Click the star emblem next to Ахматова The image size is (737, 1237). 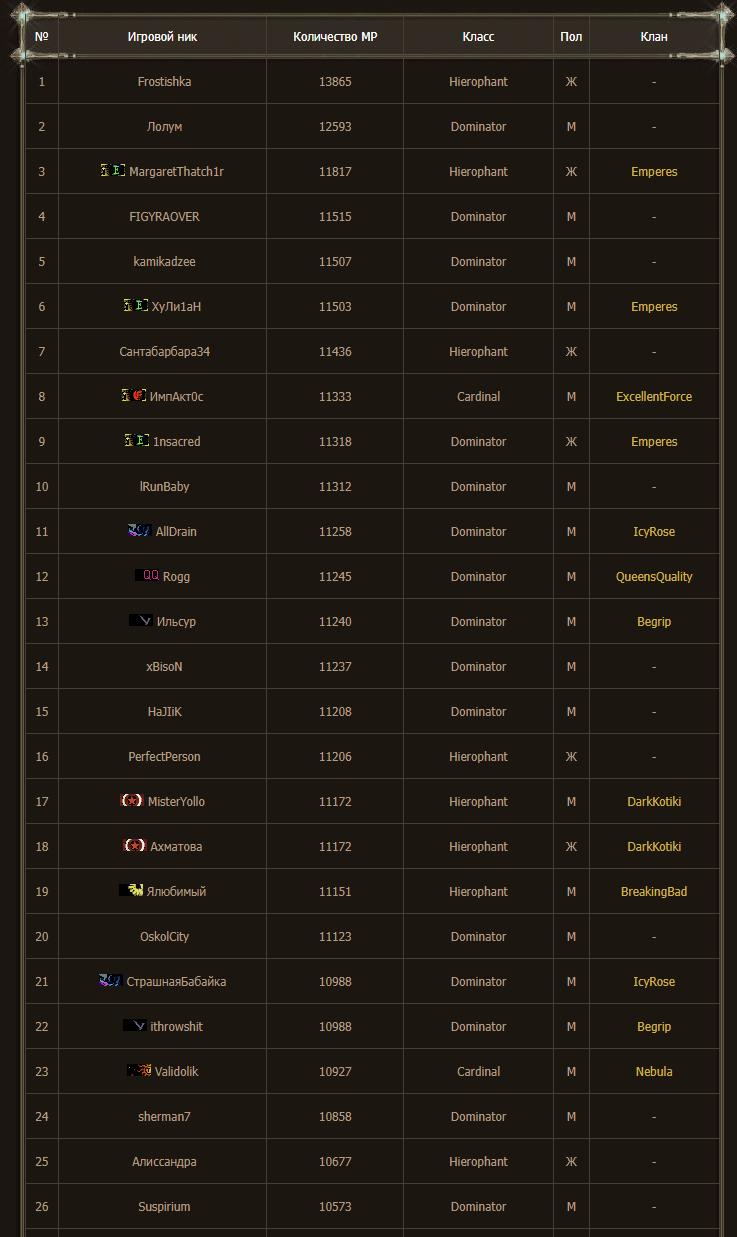(x=135, y=846)
